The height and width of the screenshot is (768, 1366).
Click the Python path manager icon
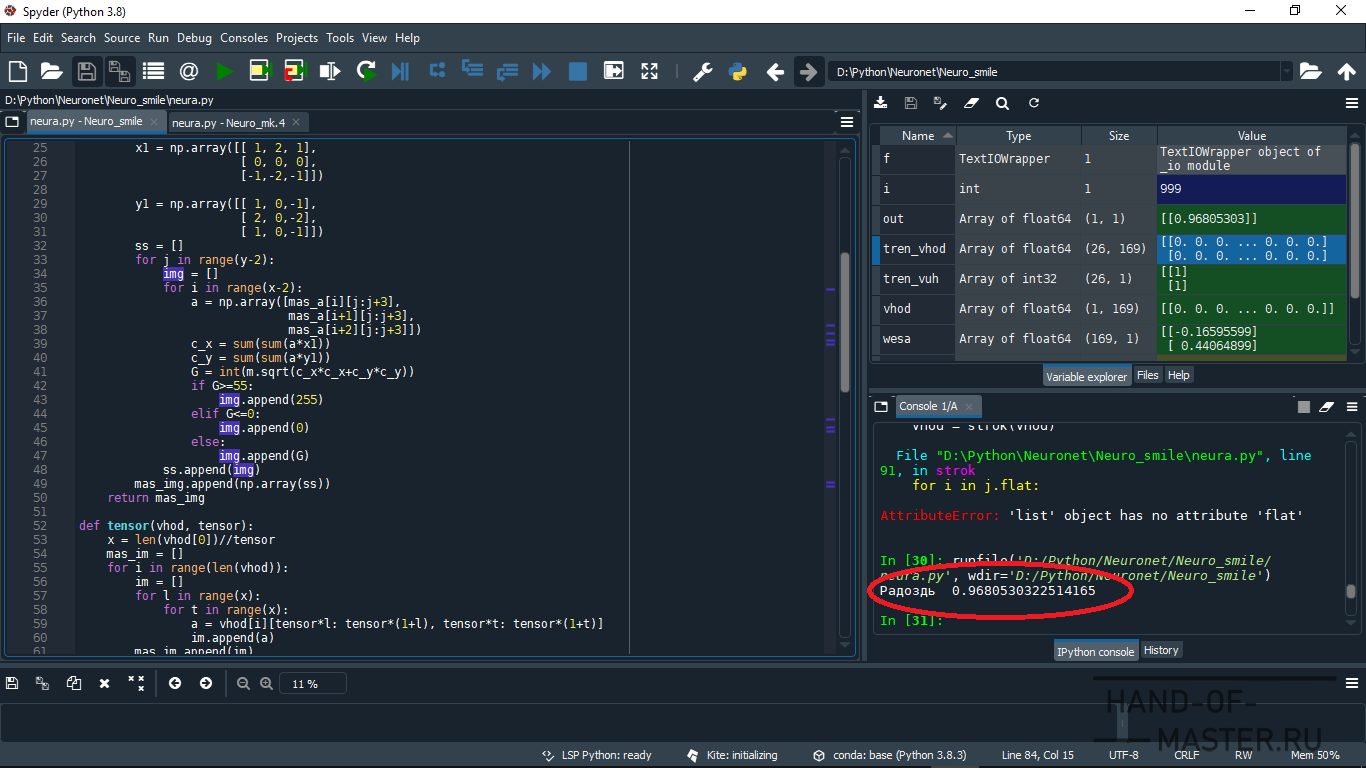click(x=738, y=71)
